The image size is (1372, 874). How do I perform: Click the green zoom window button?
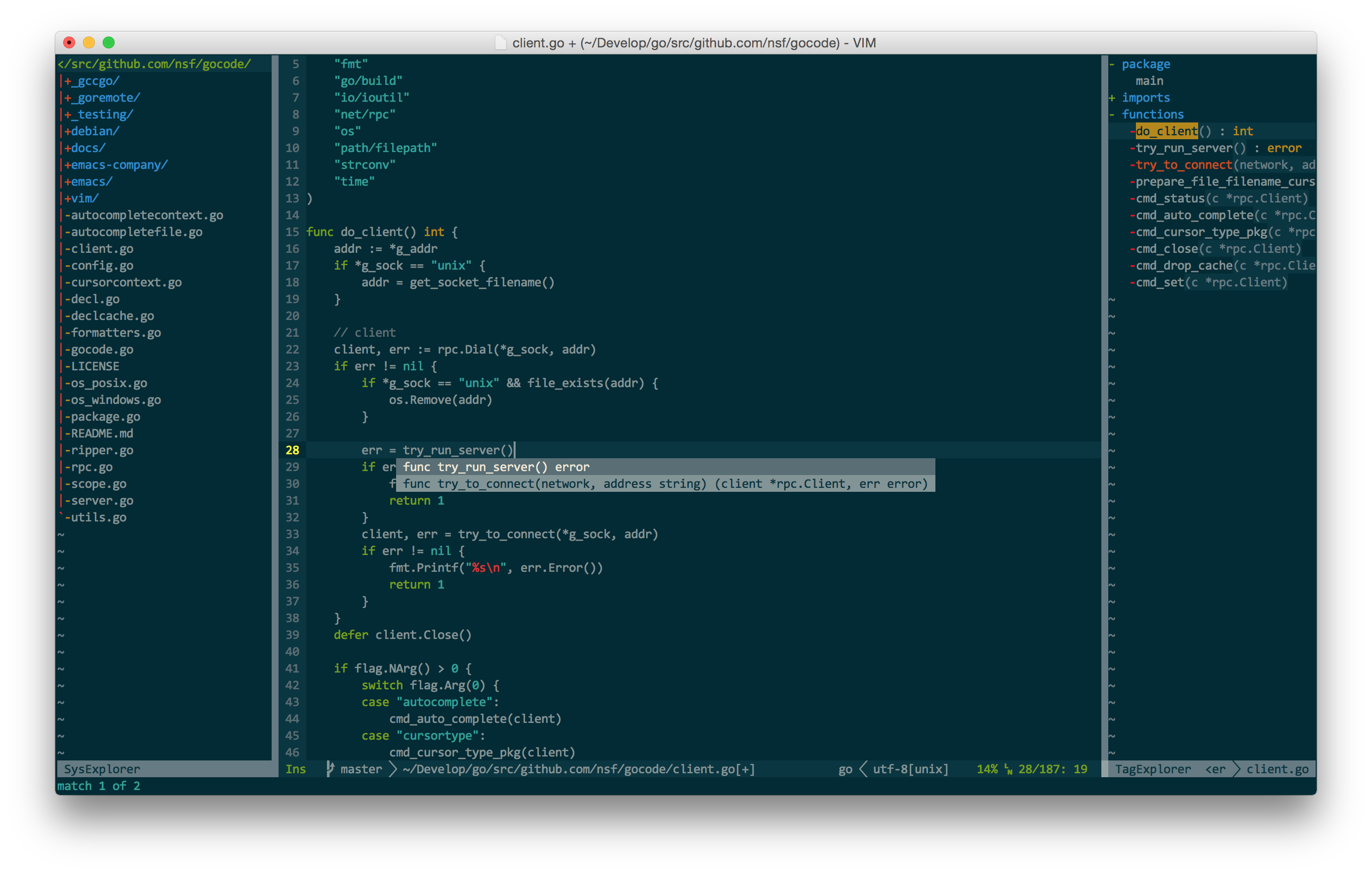click(x=108, y=43)
